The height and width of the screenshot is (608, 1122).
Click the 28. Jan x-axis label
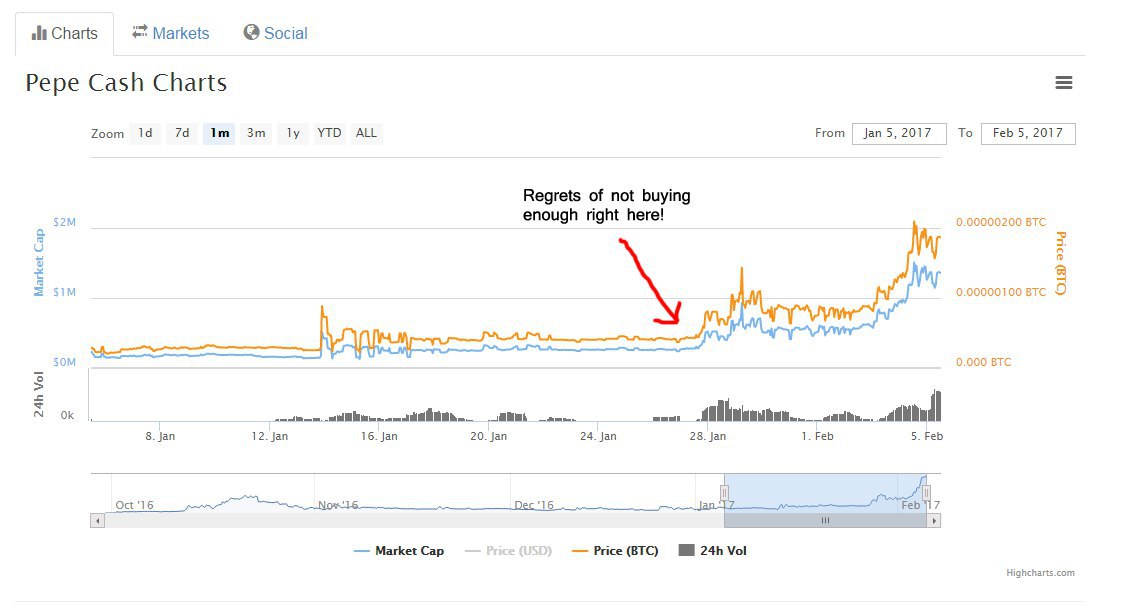(708, 436)
